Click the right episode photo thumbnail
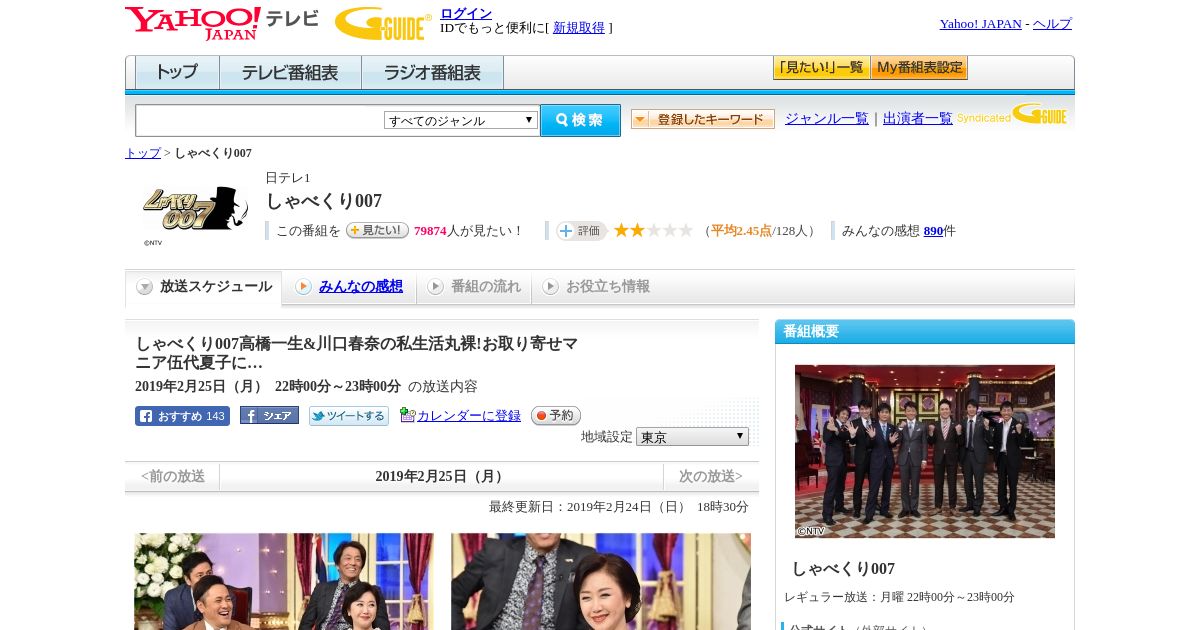Screen dimensions: 1200x630 point(601,581)
